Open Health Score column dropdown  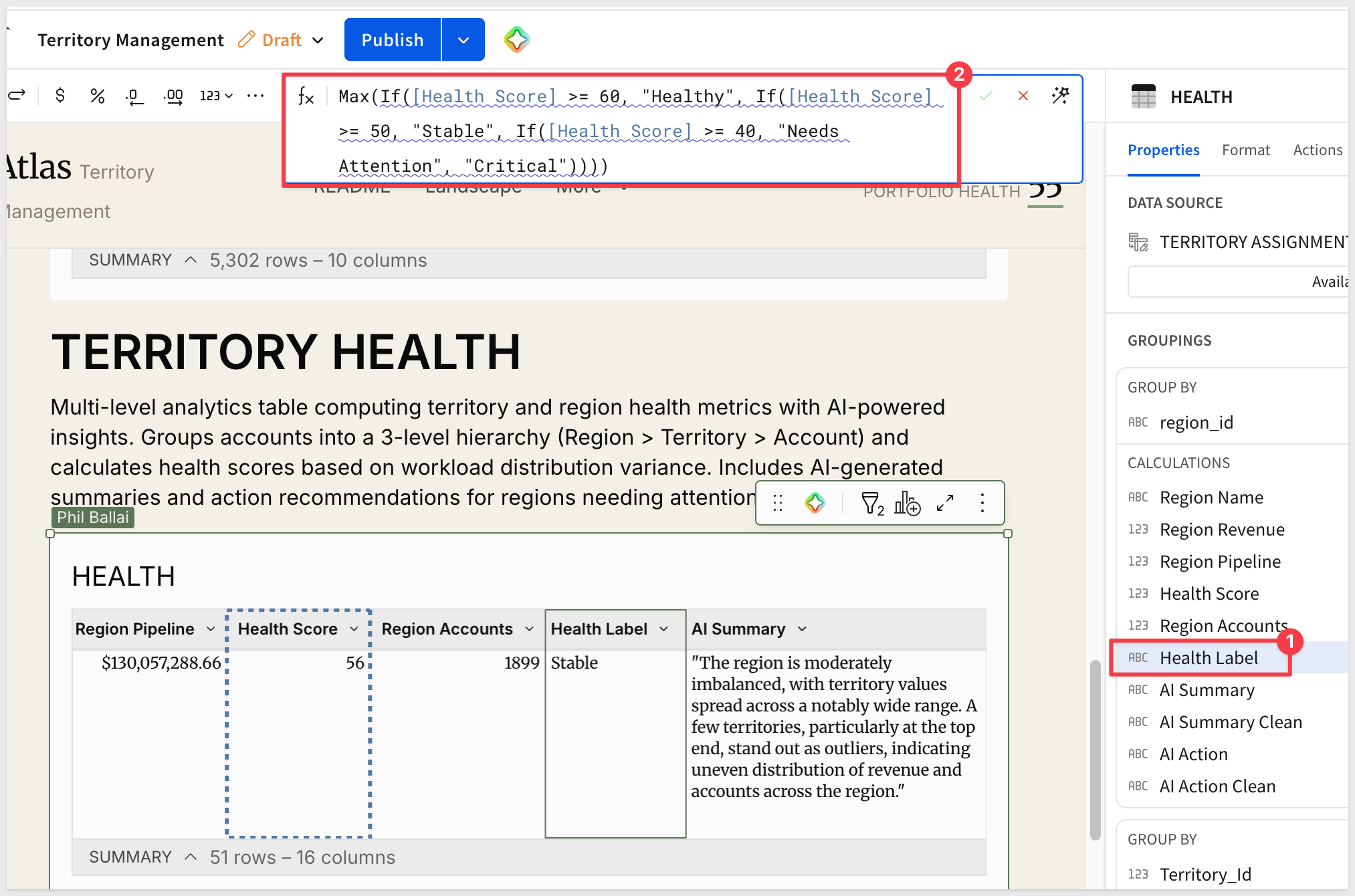coord(354,629)
